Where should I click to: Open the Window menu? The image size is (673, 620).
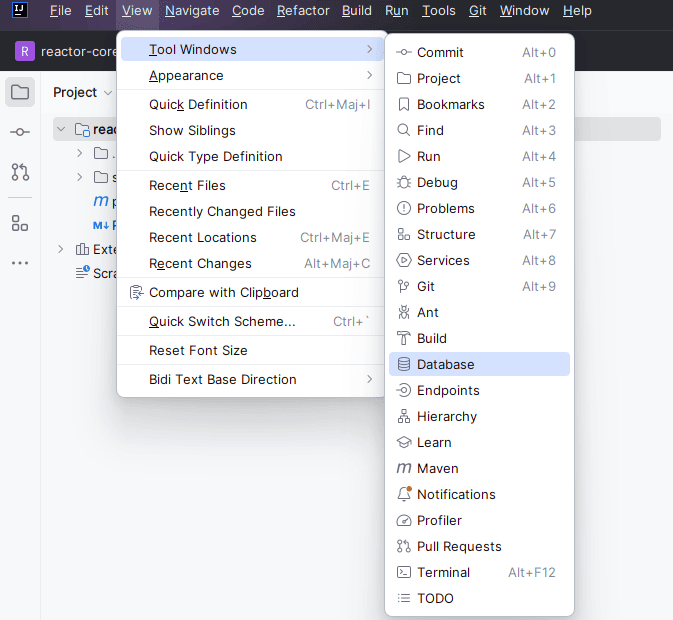point(524,10)
